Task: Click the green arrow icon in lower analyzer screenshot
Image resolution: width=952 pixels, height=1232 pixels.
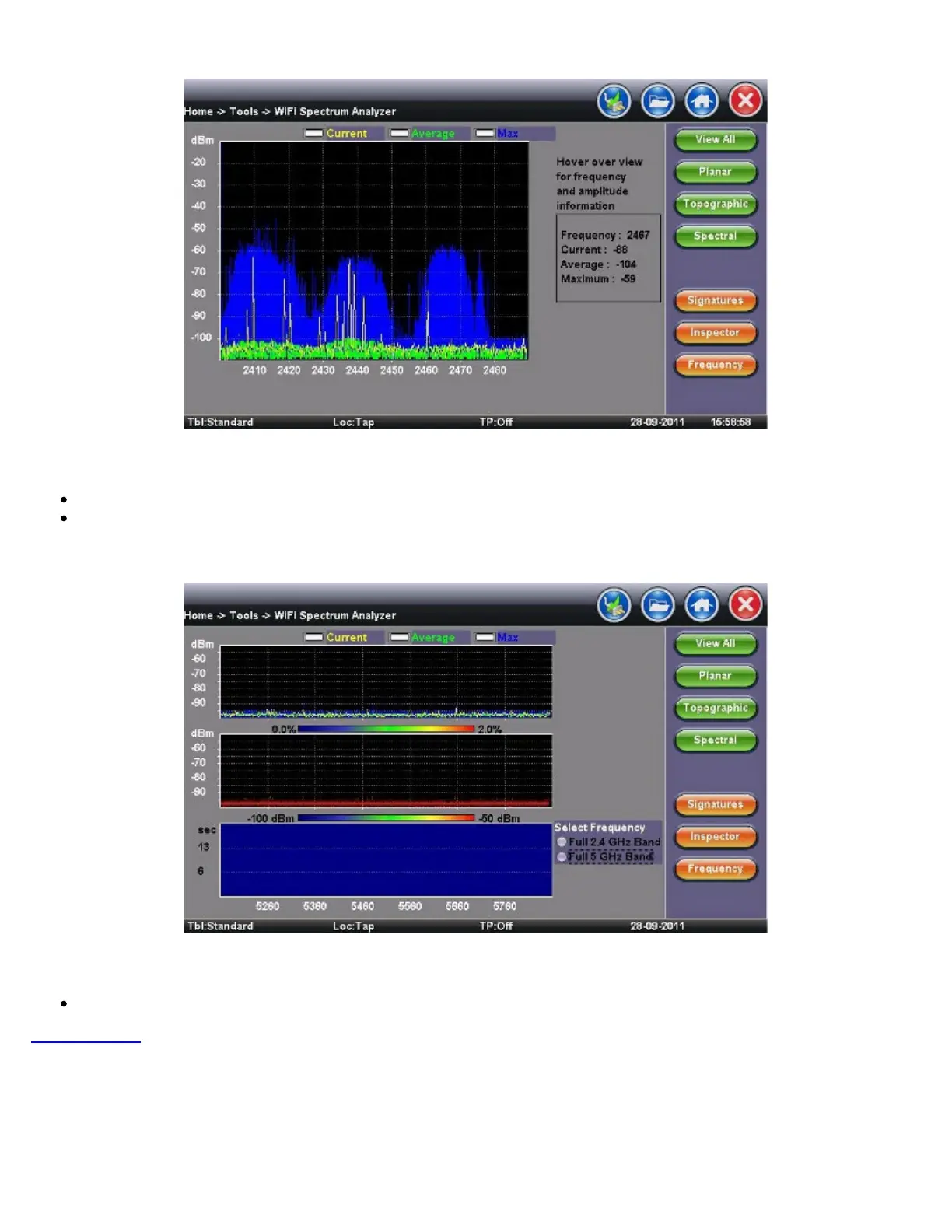Action: [614, 605]
